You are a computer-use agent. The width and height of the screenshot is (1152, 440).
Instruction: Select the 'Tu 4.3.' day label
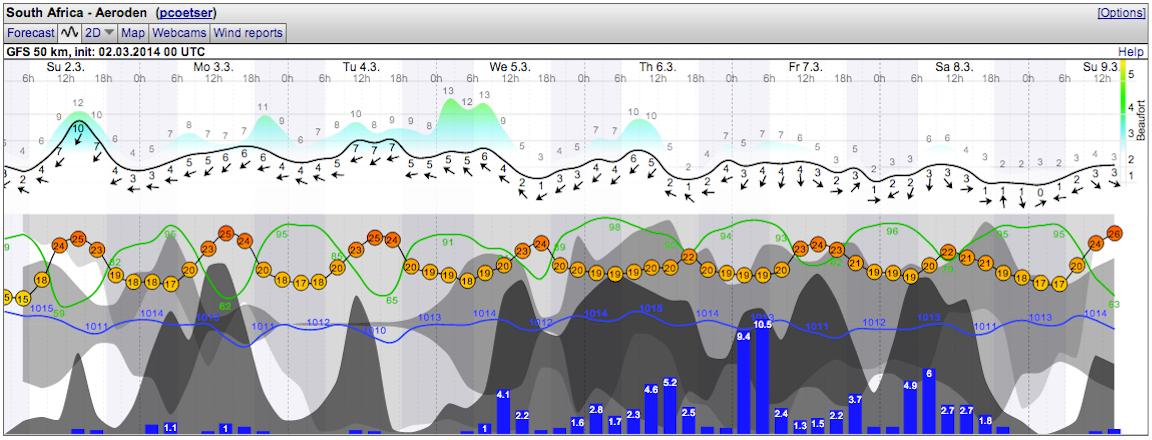pyautogui.click(x=361, y=67)
